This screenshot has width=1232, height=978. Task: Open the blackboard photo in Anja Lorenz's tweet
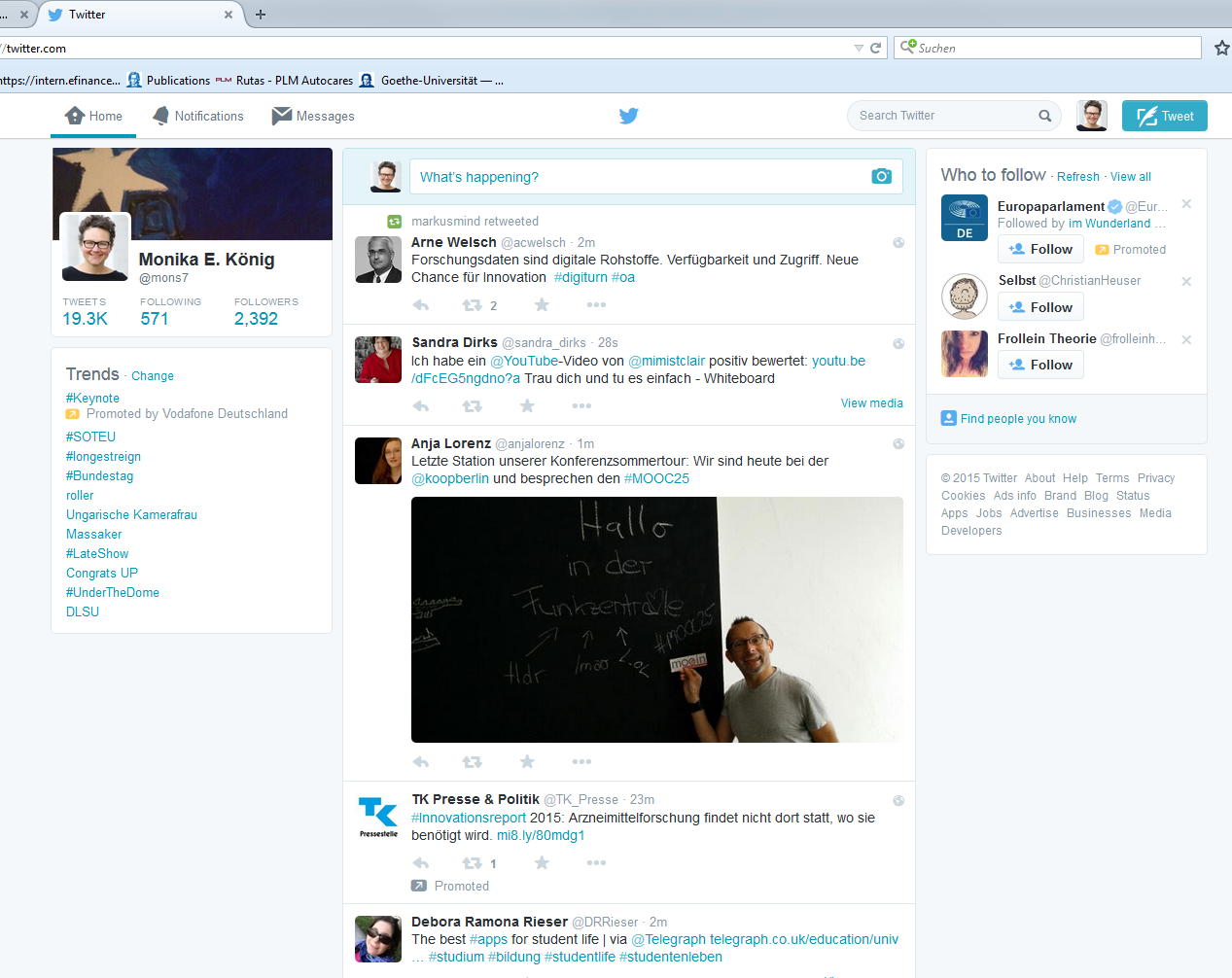pos(656,619)
